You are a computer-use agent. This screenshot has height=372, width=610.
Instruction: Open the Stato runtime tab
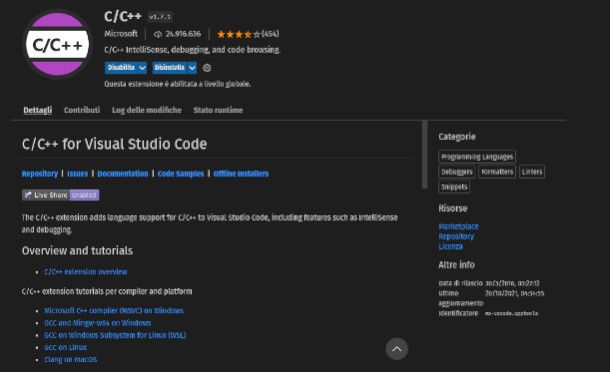218,110
